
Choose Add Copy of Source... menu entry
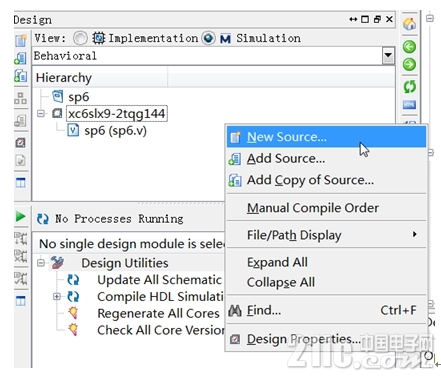(x=326, y=180)
